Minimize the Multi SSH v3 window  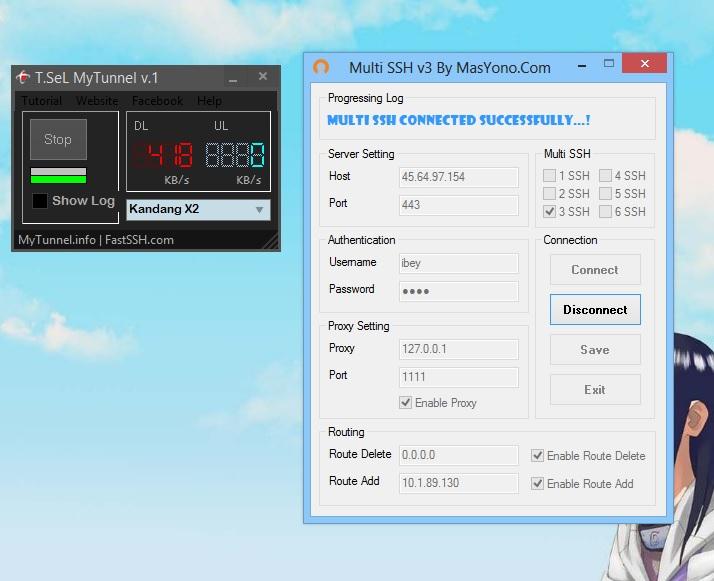point(581,66)
